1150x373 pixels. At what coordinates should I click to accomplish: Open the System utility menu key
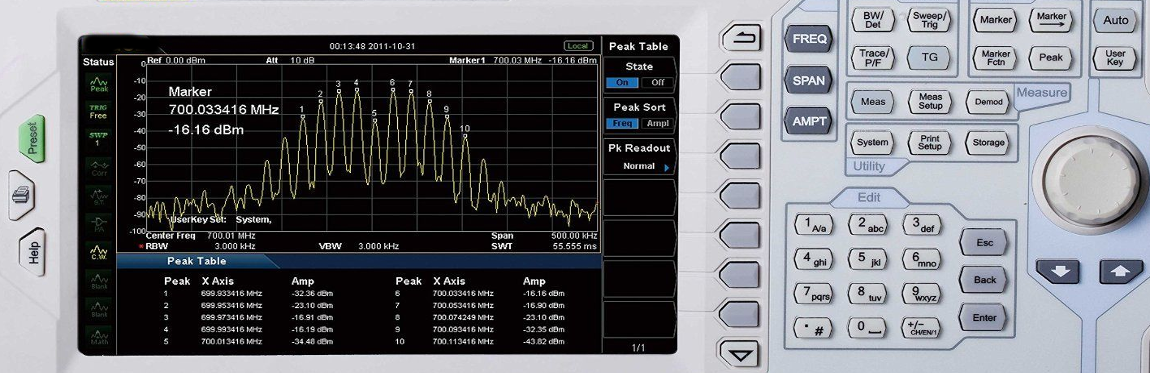click(873, 142)
